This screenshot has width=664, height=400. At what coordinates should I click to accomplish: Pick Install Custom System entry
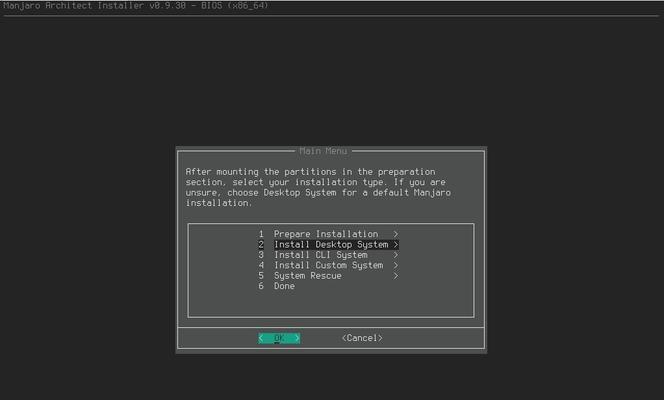[x=328, y=265]
